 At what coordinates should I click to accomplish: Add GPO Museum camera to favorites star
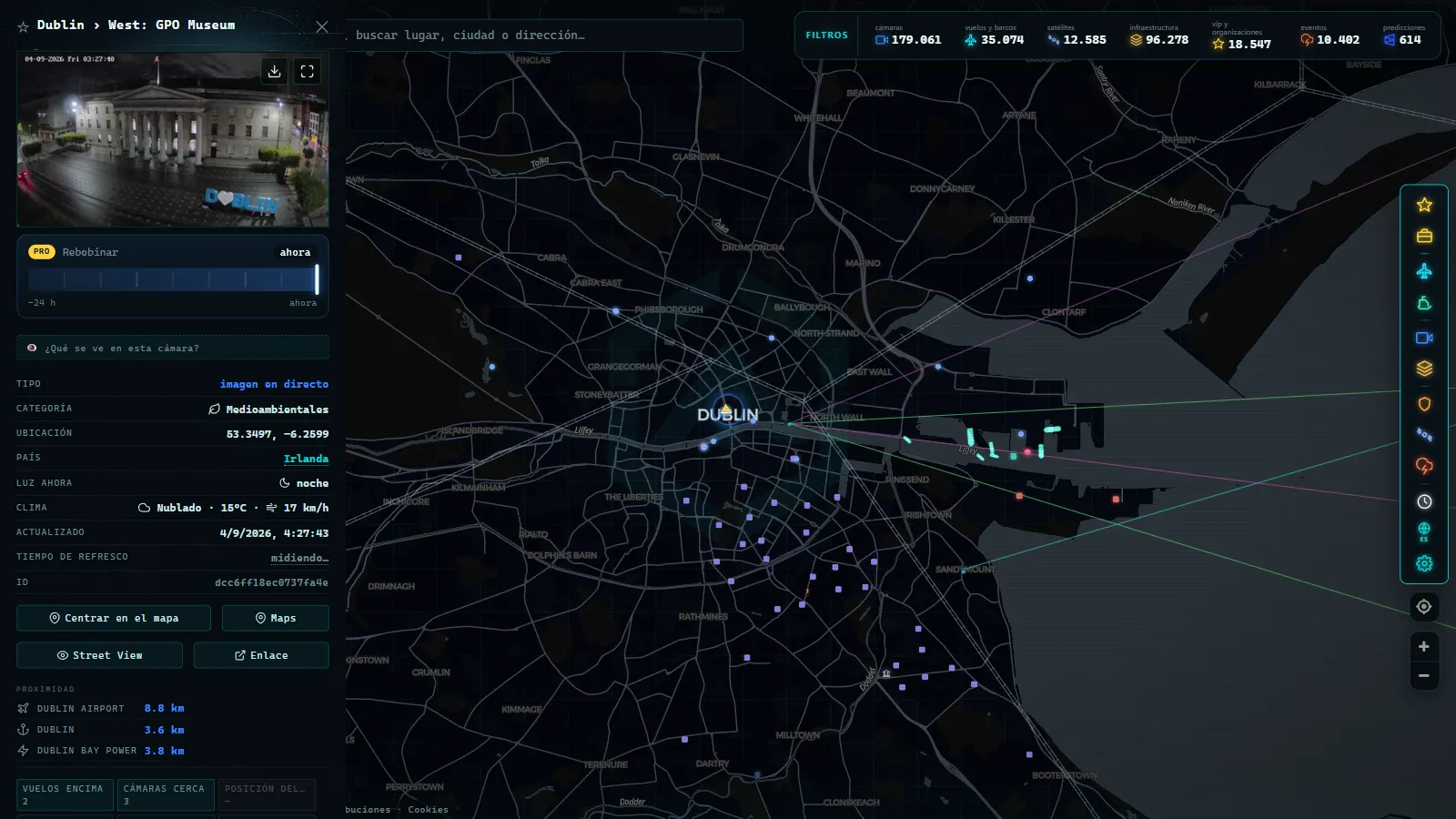point(24,26)
